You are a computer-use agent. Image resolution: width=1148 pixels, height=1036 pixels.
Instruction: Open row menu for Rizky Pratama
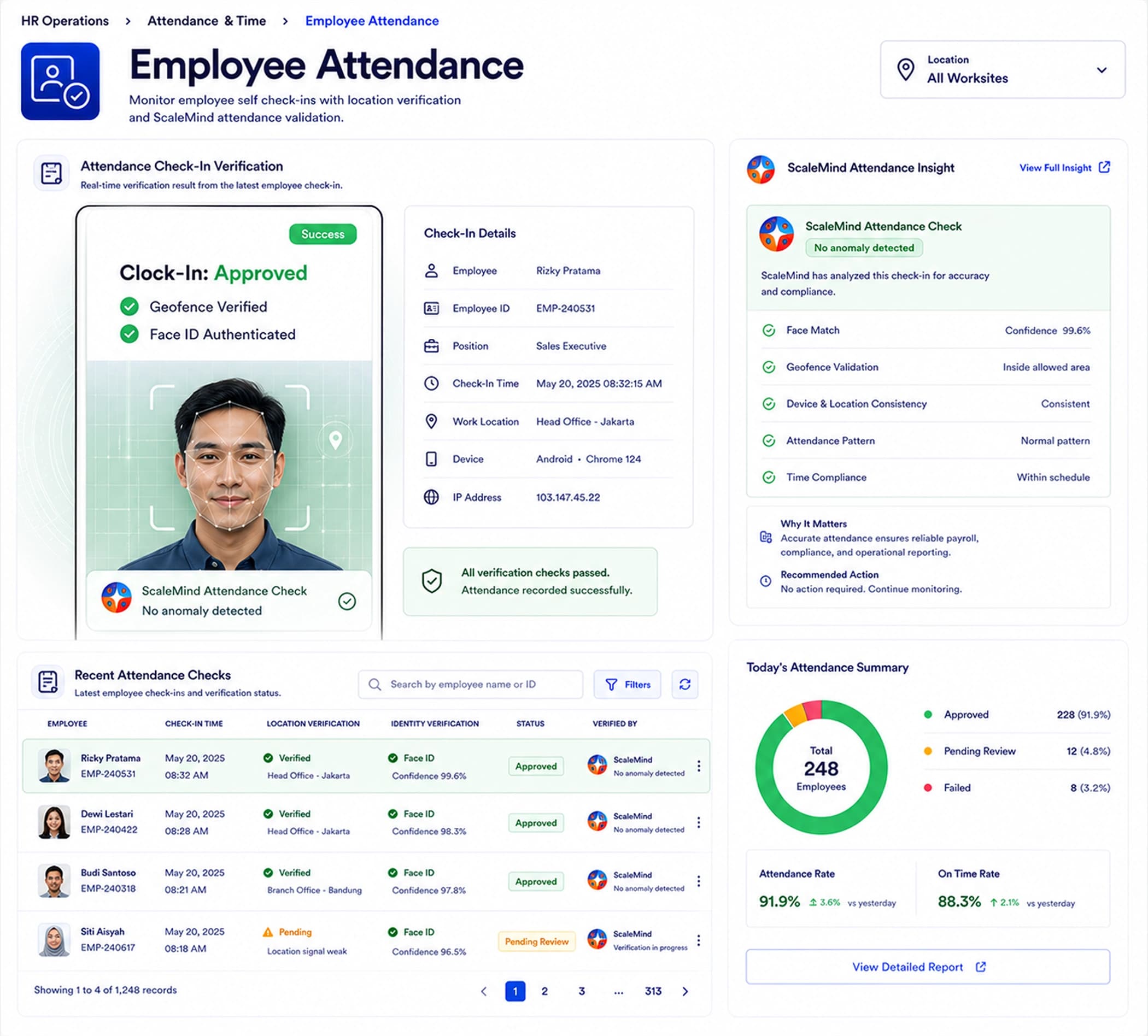tap(699, 766)
